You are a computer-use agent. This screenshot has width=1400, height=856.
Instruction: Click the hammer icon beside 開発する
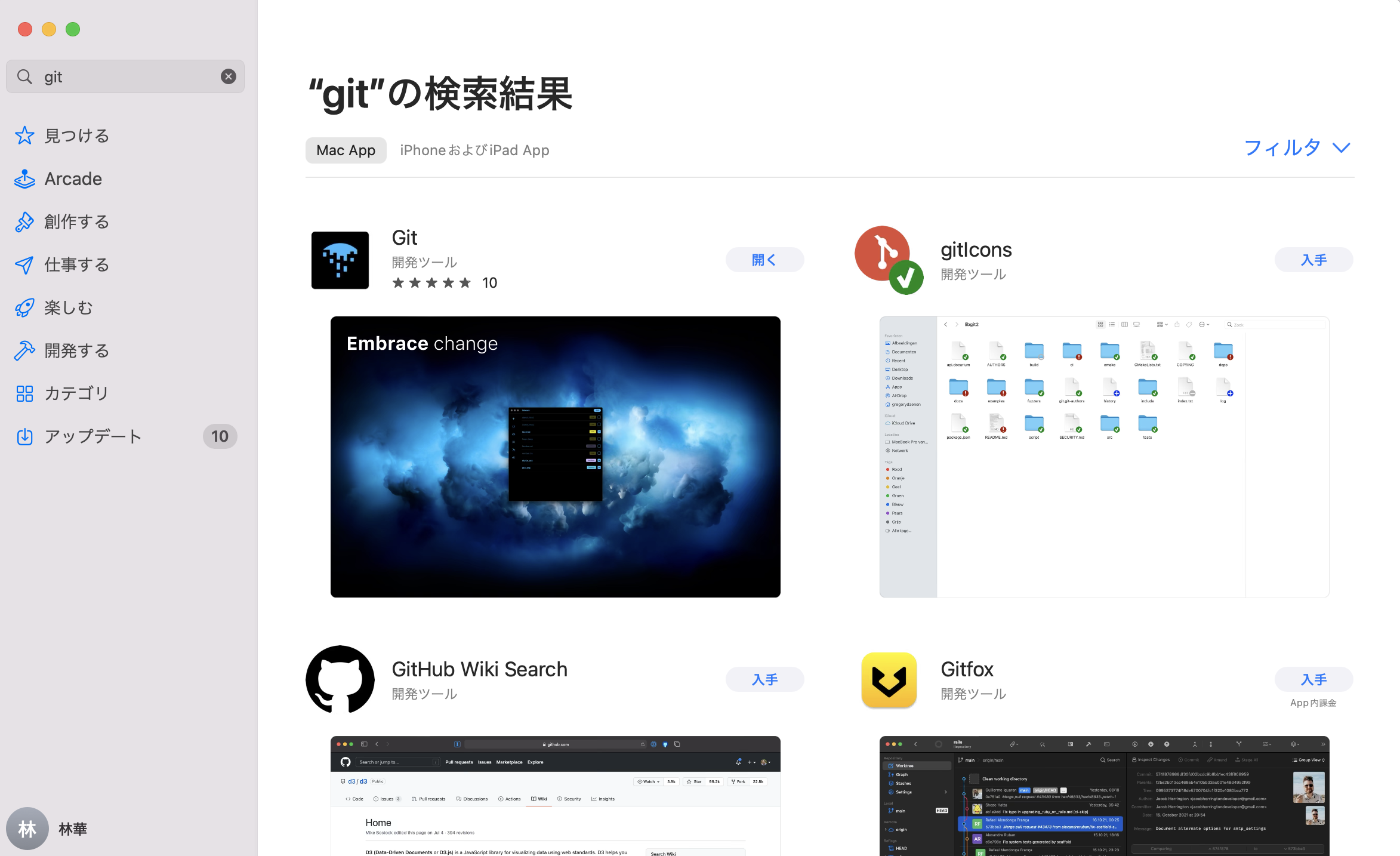[x=24, y=350]
